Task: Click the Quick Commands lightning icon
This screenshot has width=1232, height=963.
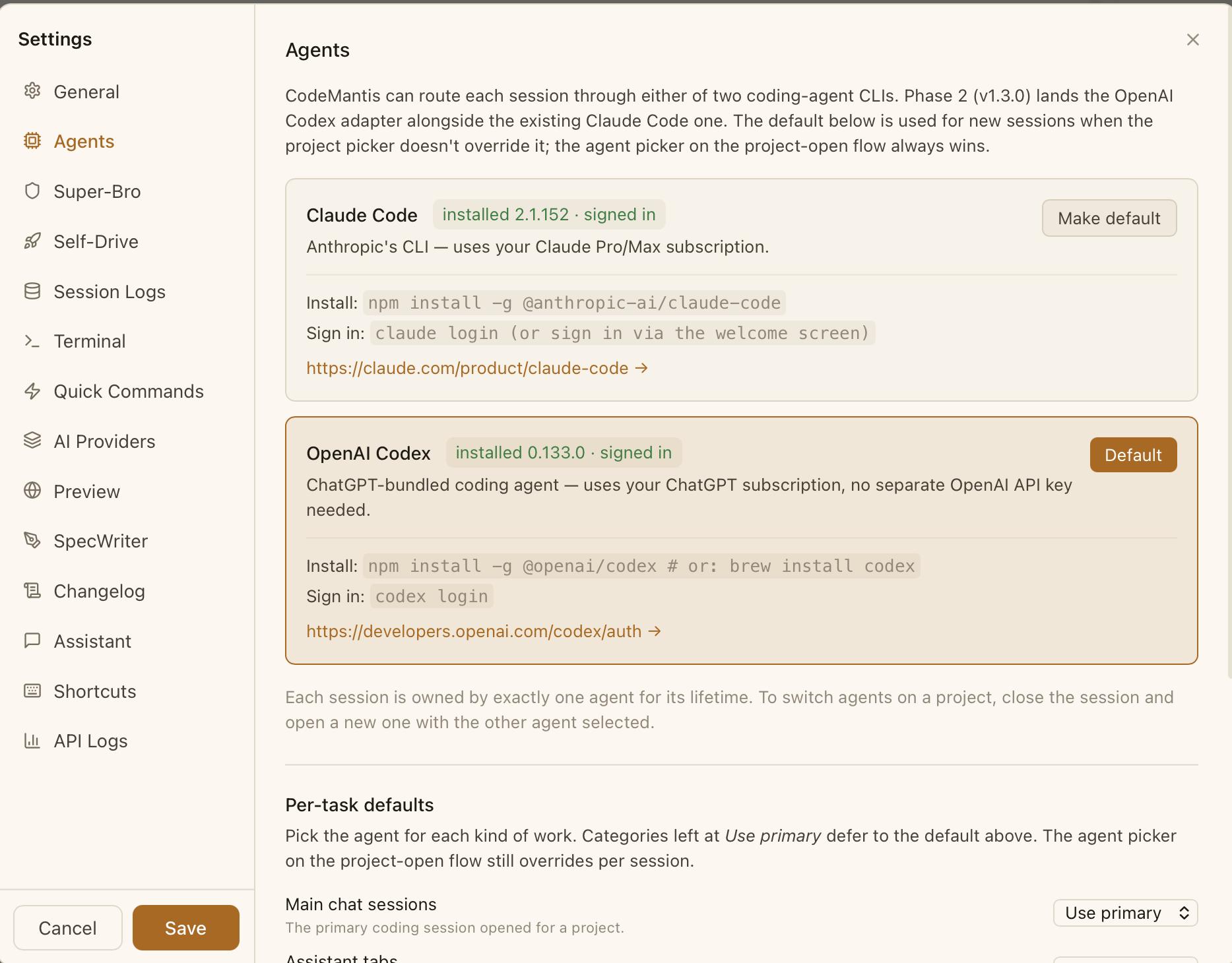Action: coord(32,391)
